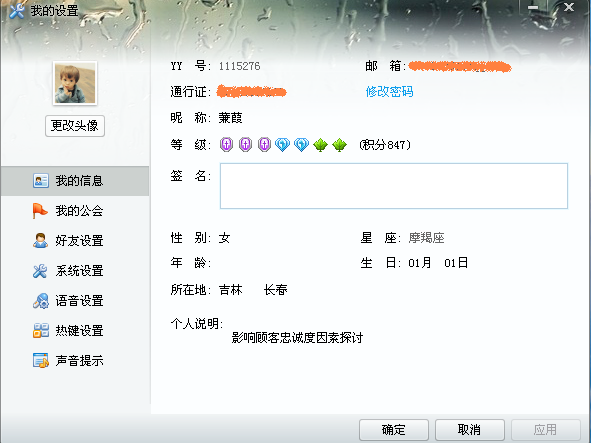Click the 积分847 score text
Screen dimensions: 591x443
tap(385, 145)
